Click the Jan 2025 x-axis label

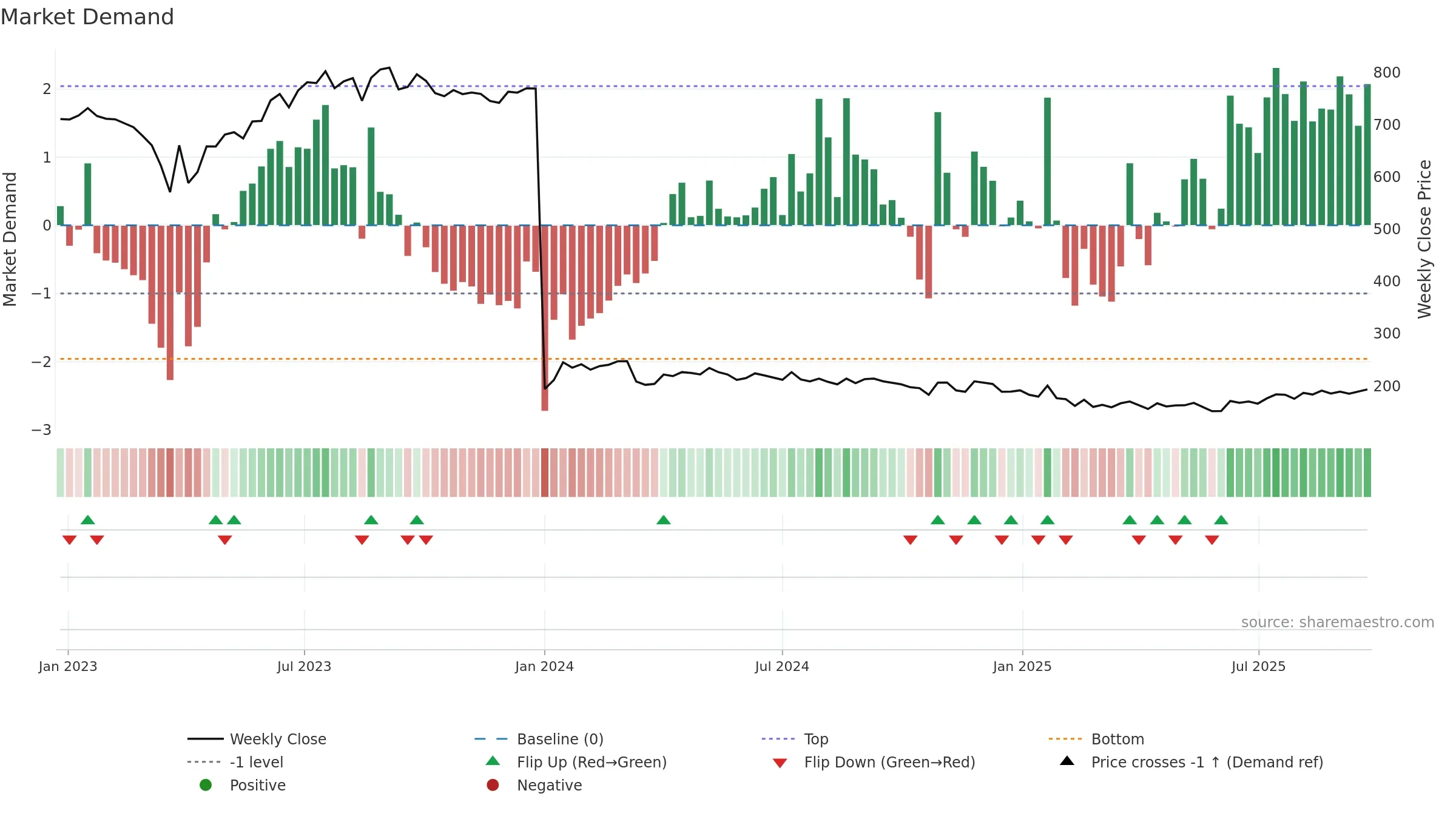1022,666
